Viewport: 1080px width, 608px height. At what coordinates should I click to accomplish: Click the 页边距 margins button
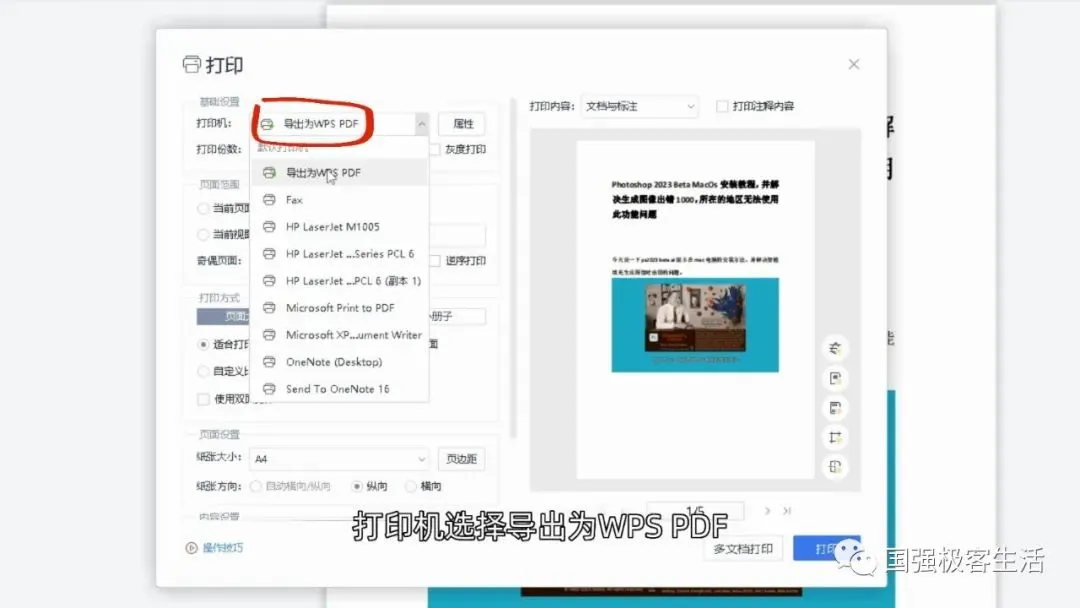tap(461, 459)
